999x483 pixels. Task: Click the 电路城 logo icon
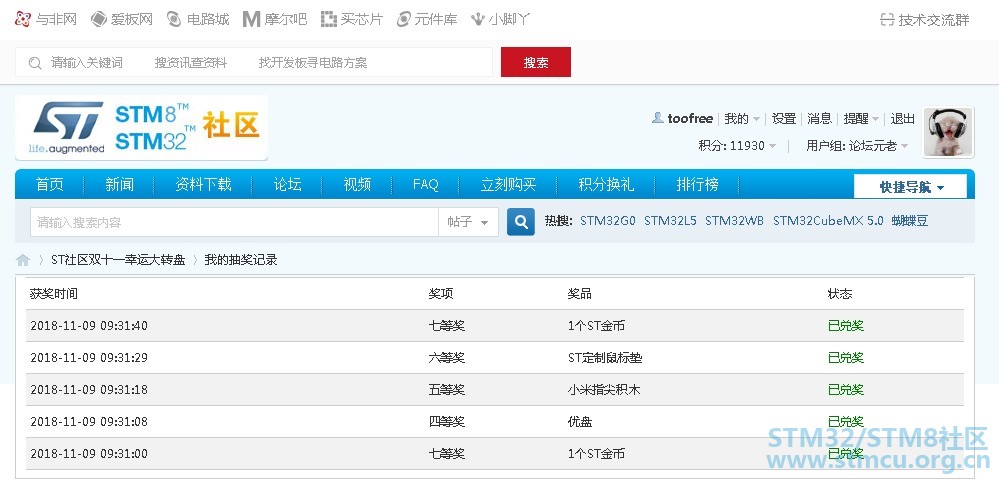tap(174, 19)
